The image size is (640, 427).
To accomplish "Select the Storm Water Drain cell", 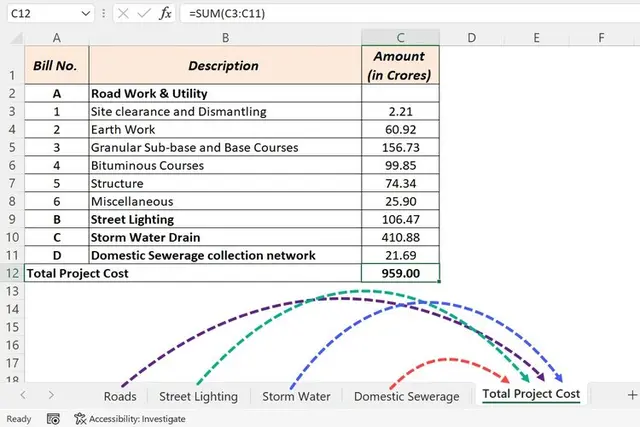I will coord(225,237).
